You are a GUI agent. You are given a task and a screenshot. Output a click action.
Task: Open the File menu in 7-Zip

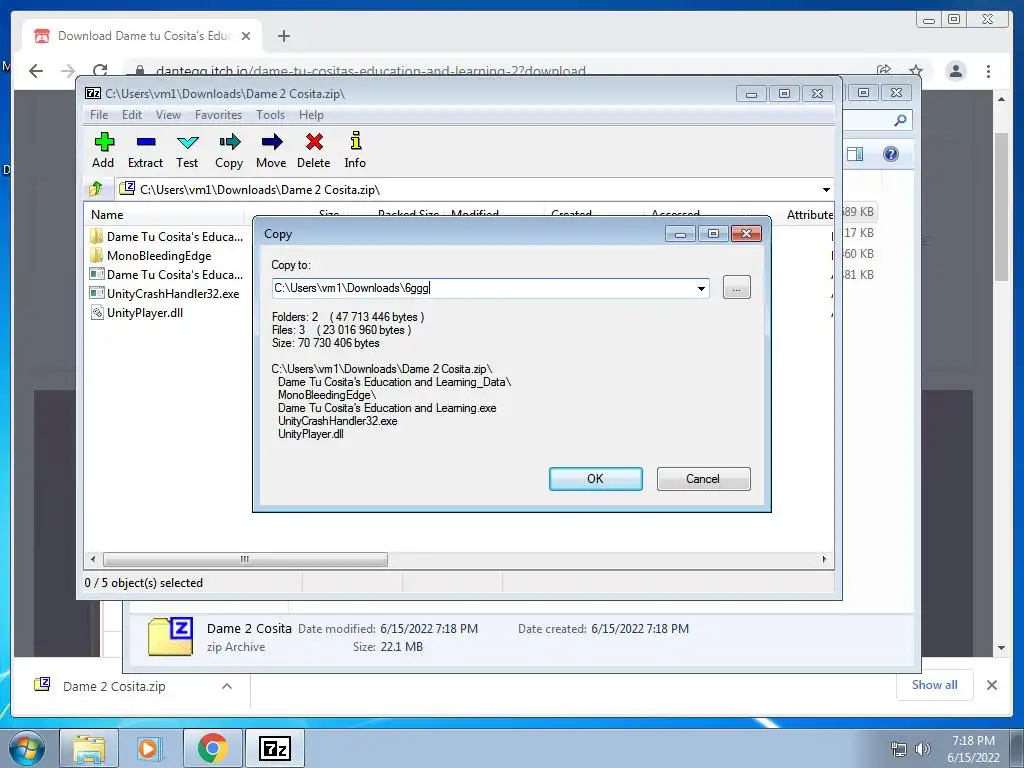pyautogui.click(x=99, y=115)
